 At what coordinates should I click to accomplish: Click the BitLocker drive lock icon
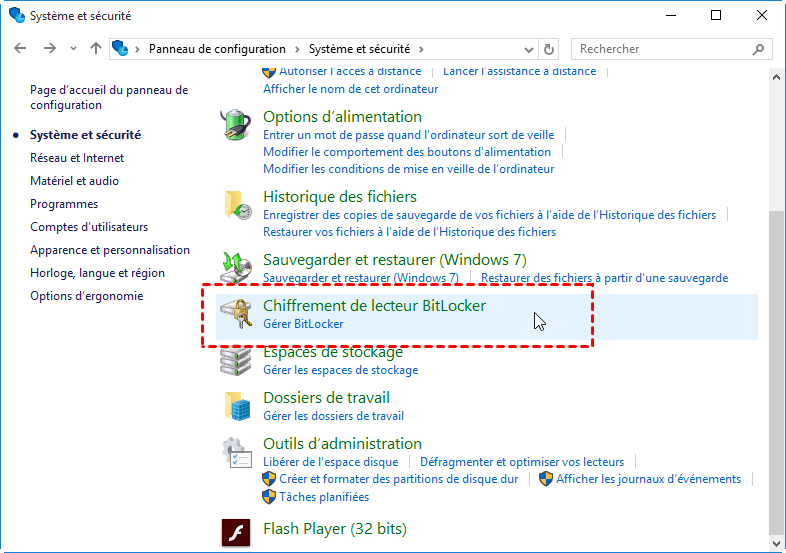tap(236, 313)
